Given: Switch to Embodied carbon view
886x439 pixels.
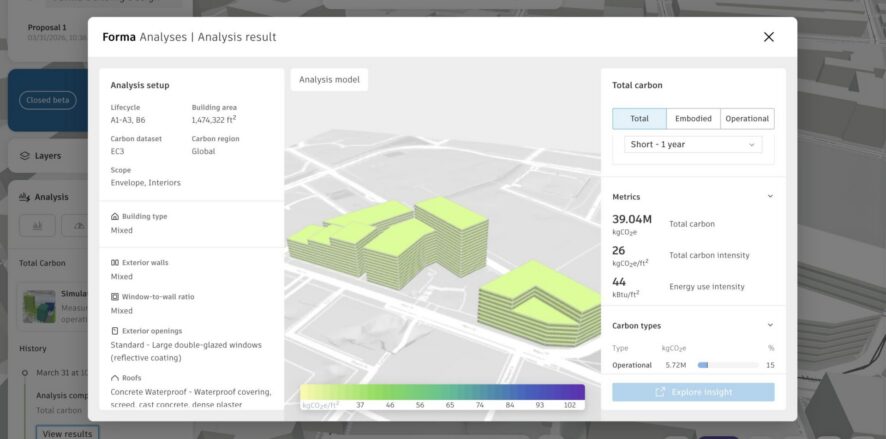Looking at the screenshot, I should coord(693,119).
